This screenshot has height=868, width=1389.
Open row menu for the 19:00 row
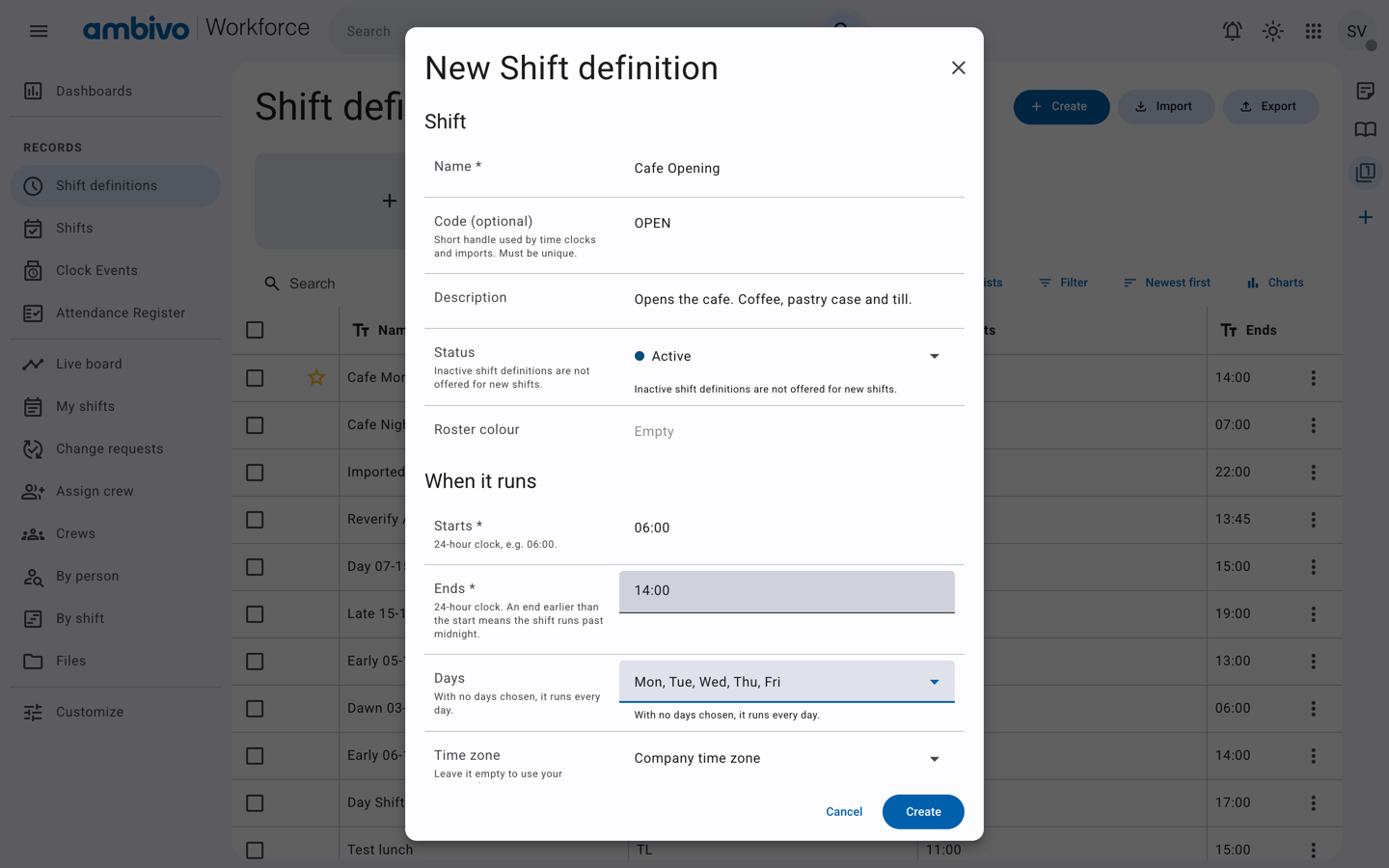(1313, 613)
